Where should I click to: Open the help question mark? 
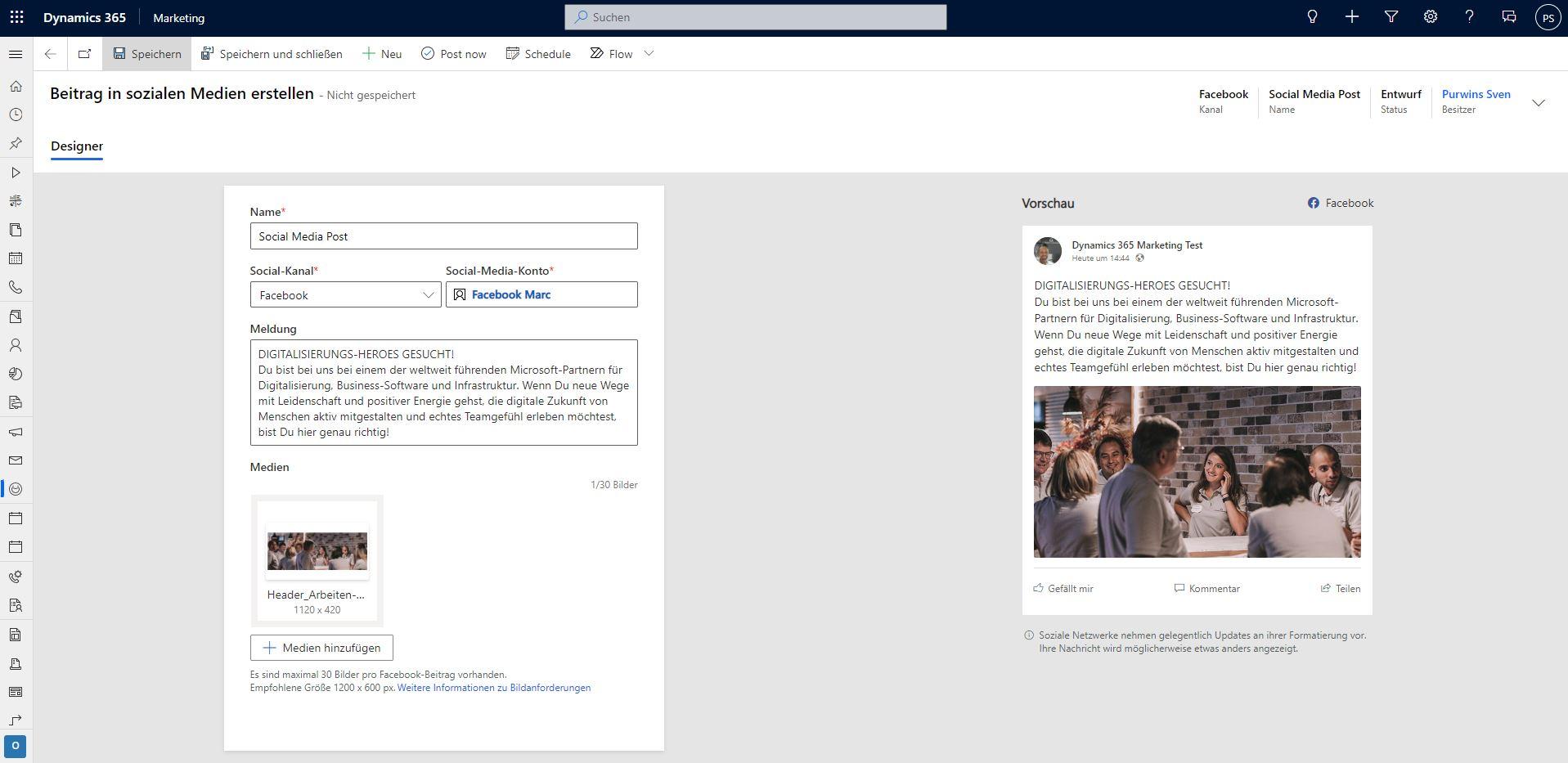click(1469, 17)
